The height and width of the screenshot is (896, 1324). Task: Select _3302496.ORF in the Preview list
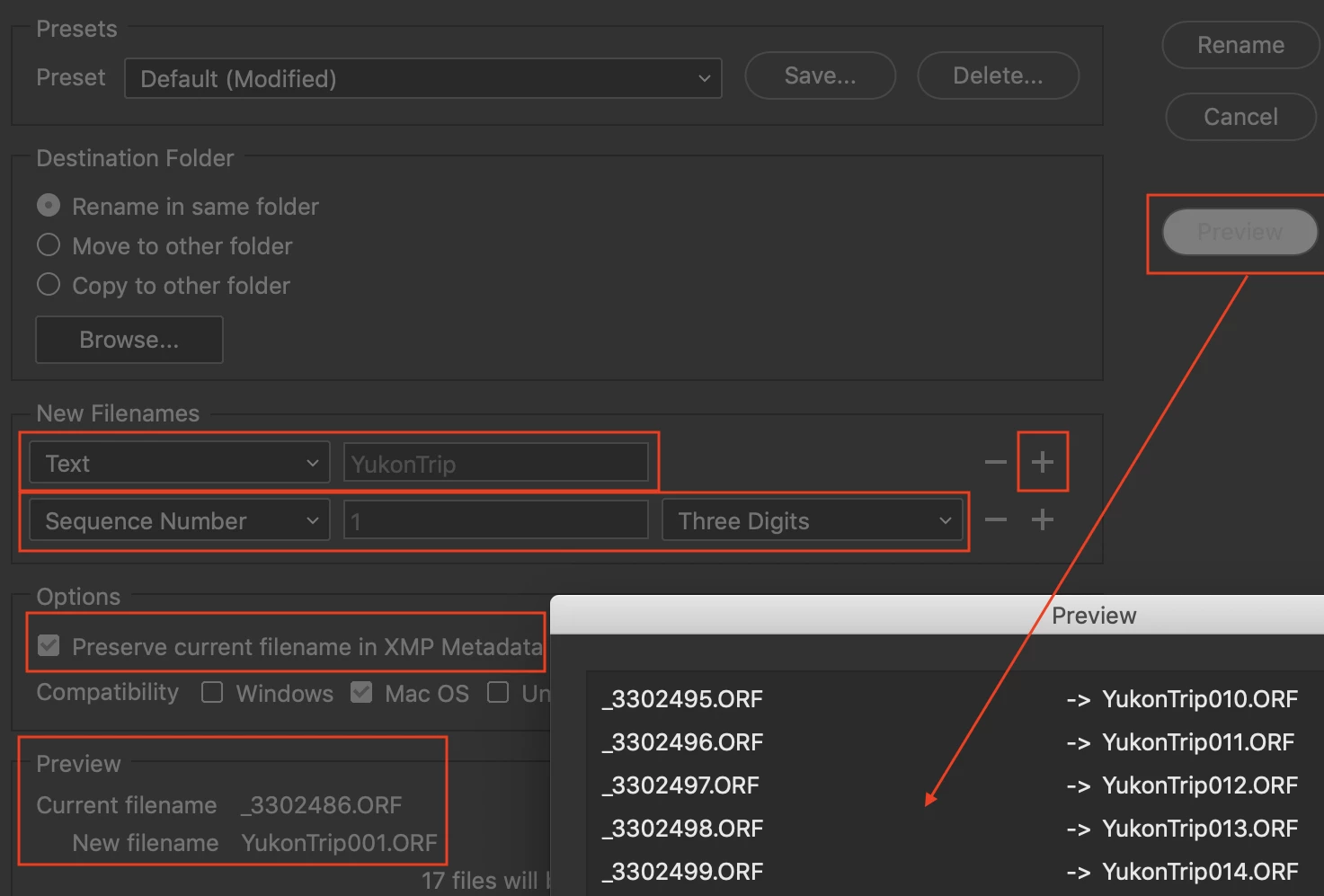point(682,741)
